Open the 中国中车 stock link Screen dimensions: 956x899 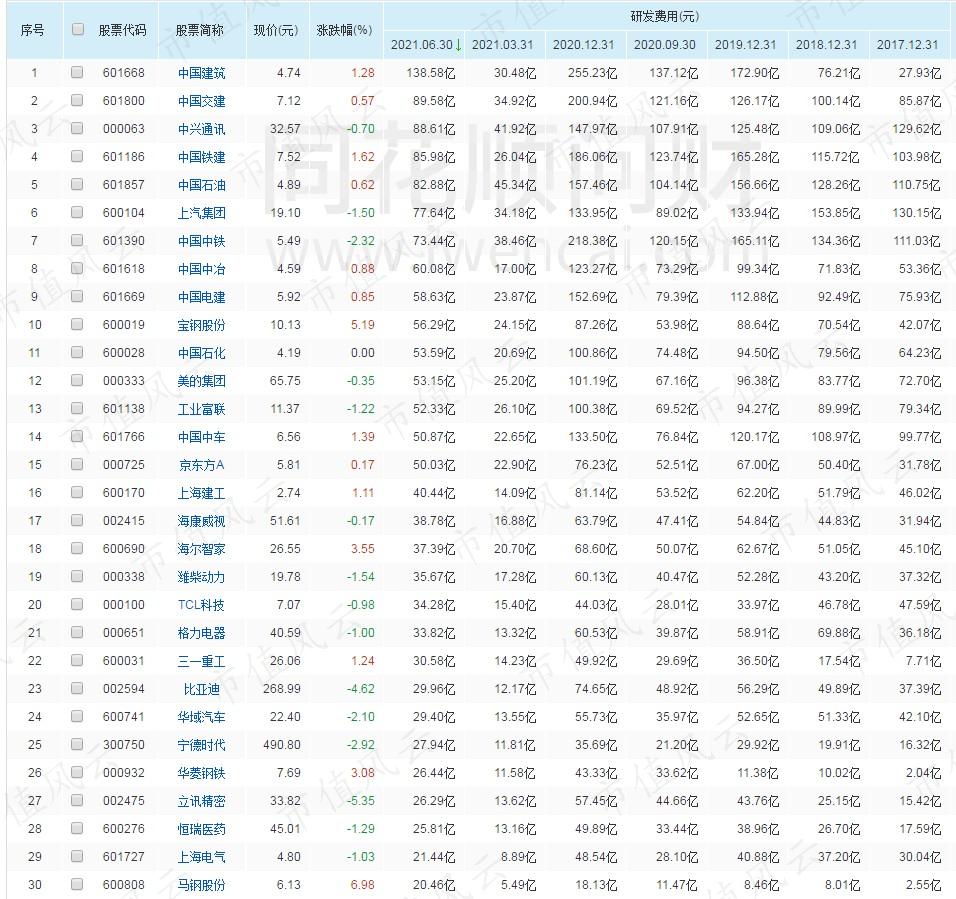(x=201, y=437)
